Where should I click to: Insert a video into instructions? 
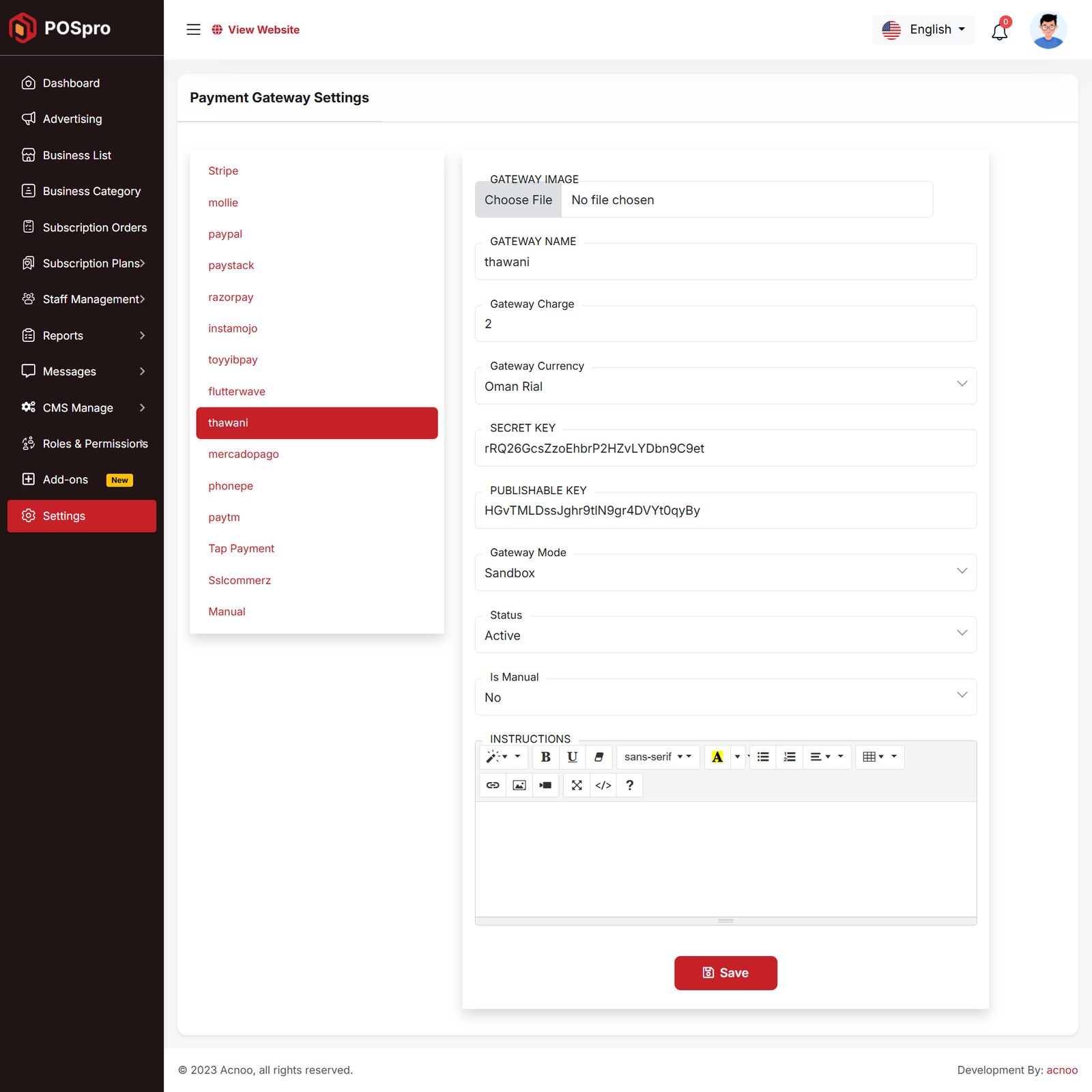click(x=545, y=785)
